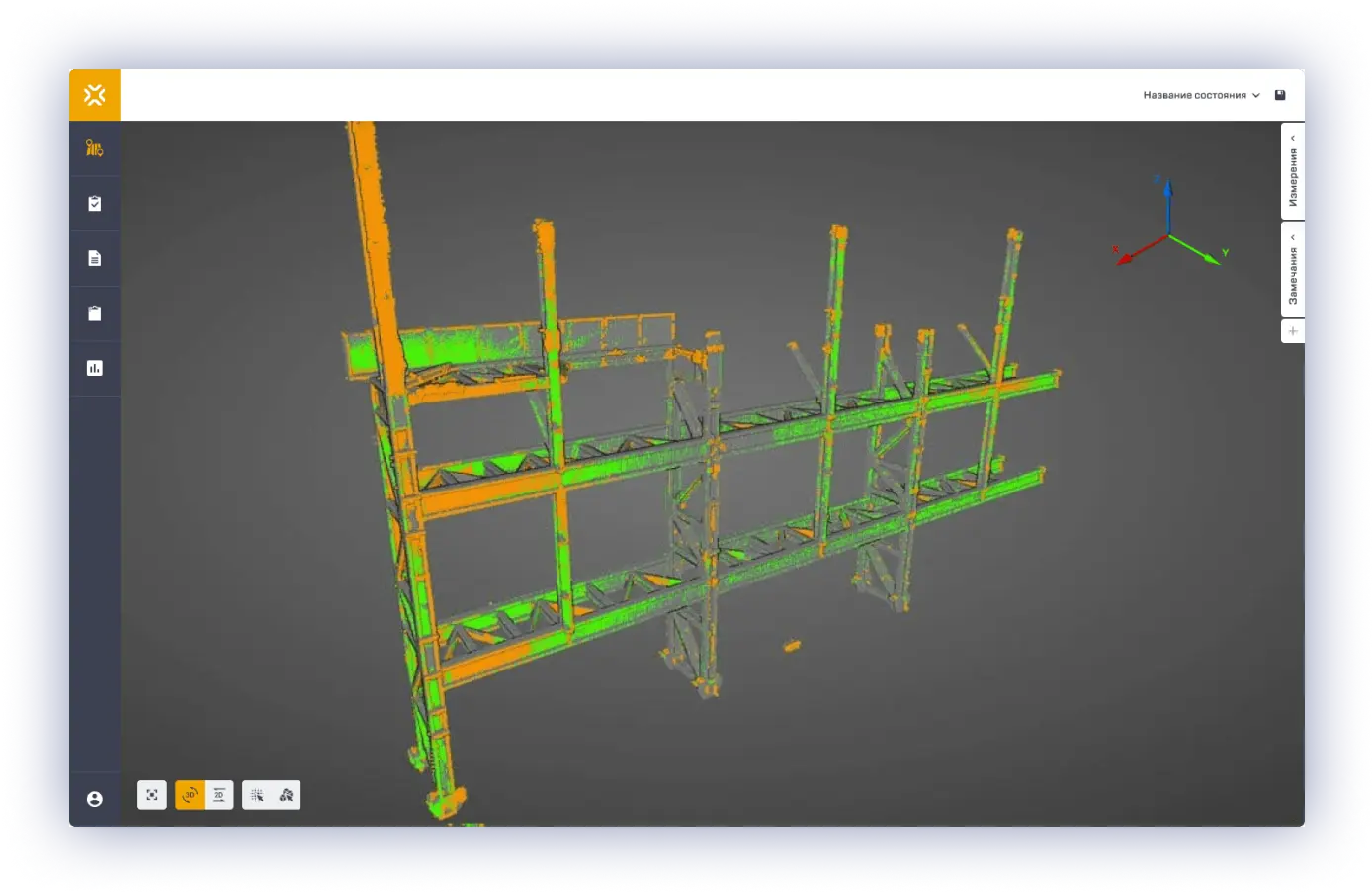Open the user profile account icon
Viewport: 1372px width, 894px height.
(95, 799)
